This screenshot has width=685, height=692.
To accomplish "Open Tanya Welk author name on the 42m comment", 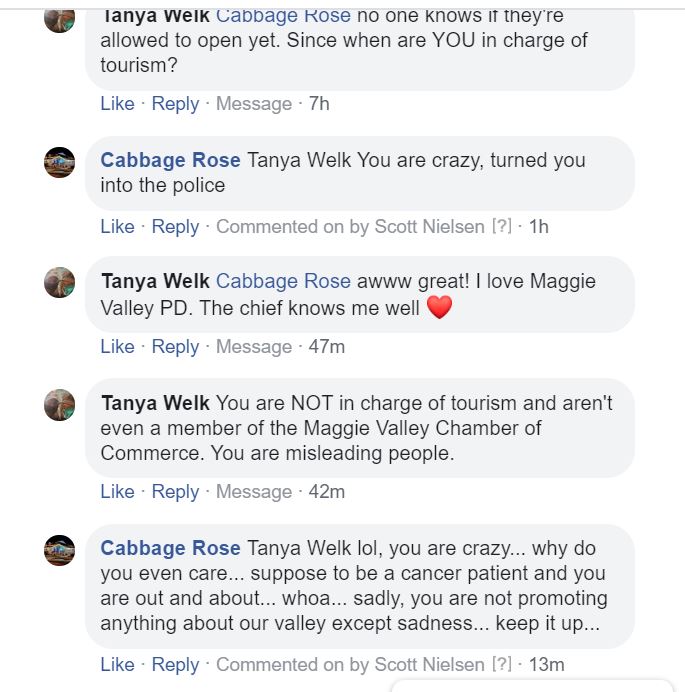I will point(155,403).
